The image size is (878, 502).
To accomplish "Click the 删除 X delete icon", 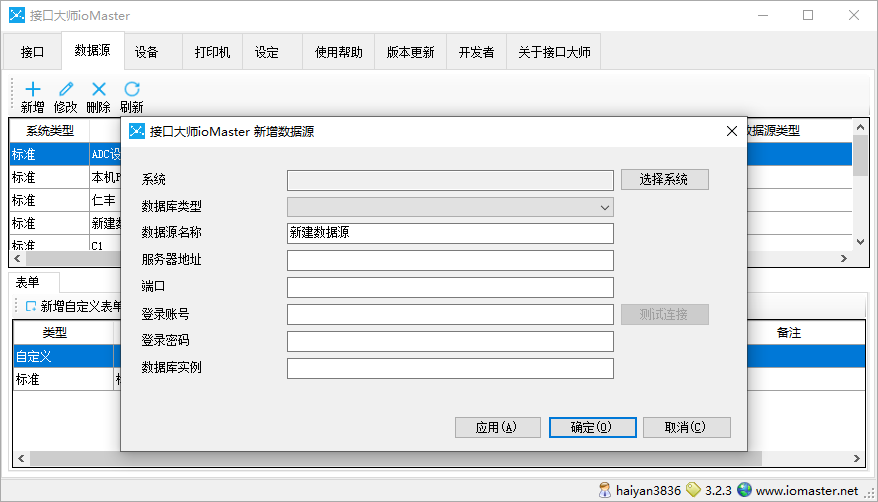I will pos(98,89).
